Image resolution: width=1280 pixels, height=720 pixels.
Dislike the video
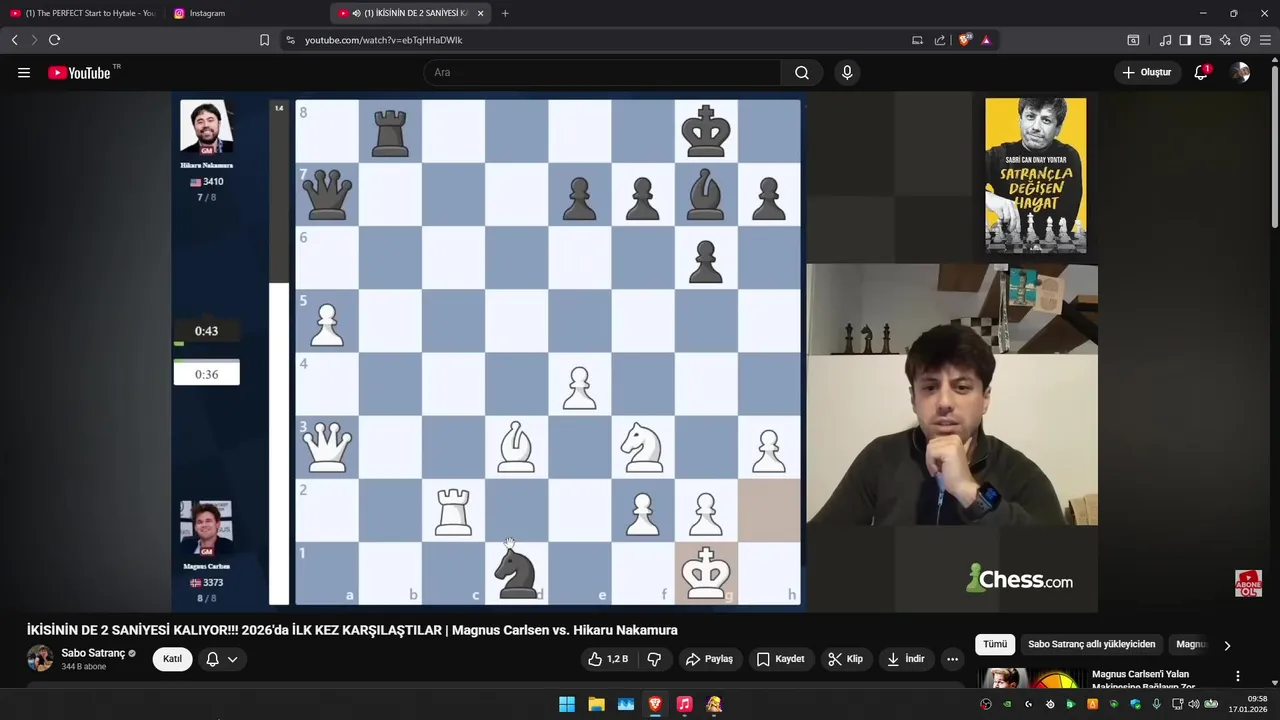[x=654, y=659]
